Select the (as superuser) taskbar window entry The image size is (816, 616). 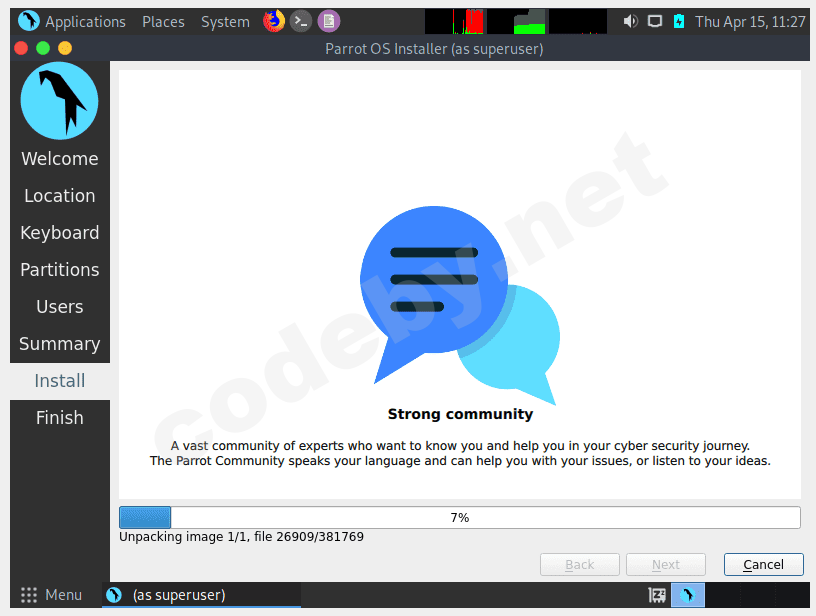tap(201, 595)
